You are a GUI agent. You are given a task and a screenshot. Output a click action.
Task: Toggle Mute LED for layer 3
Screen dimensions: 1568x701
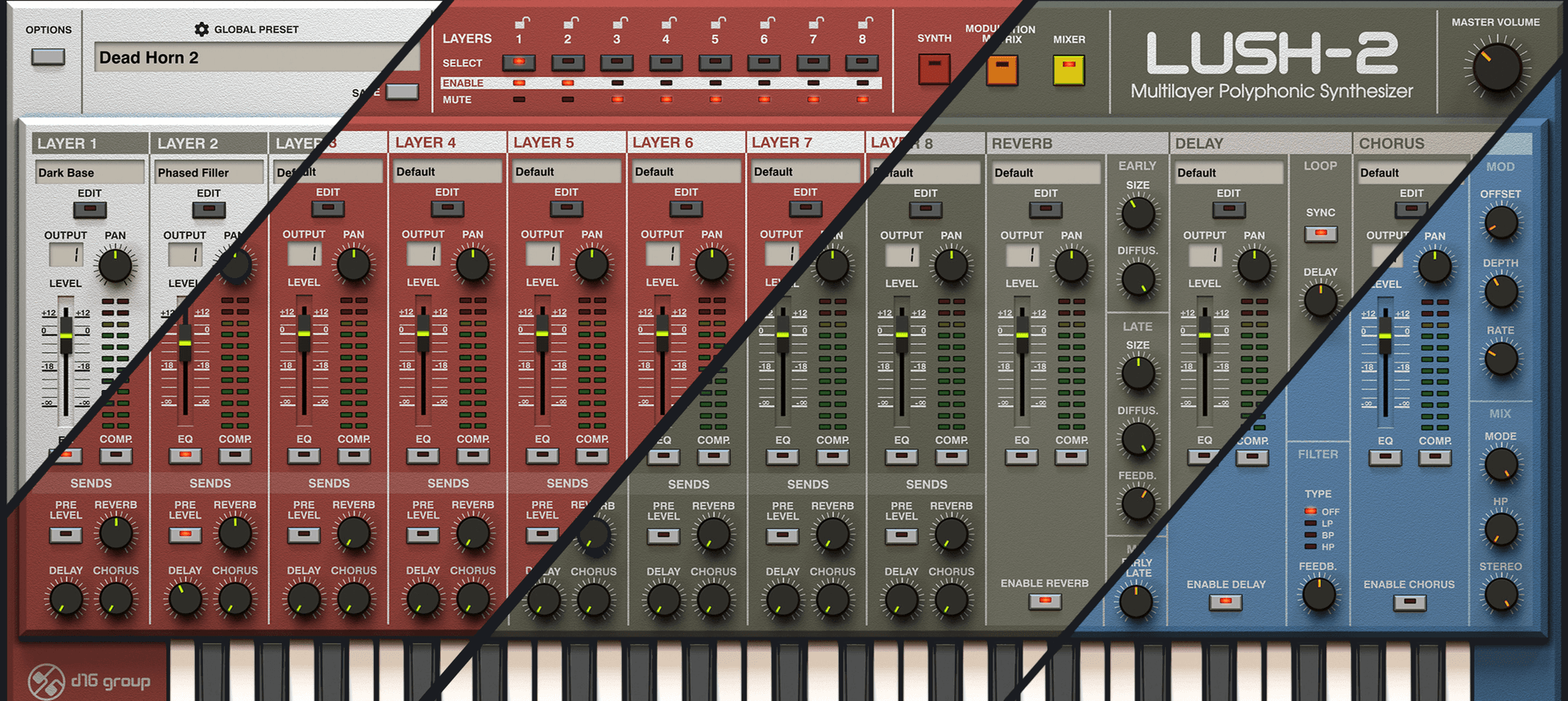(617, 99)
